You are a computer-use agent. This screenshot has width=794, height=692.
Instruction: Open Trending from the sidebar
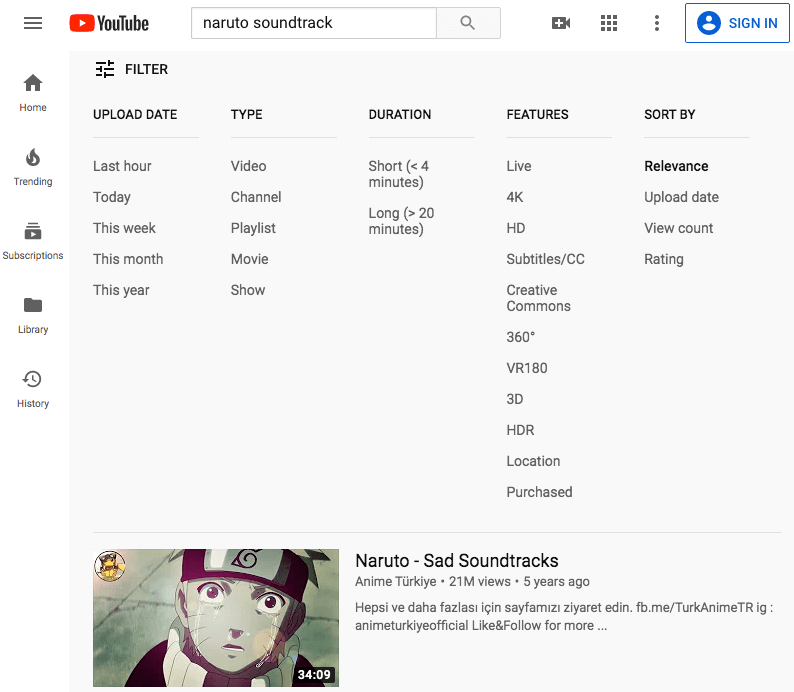(33, 166)
